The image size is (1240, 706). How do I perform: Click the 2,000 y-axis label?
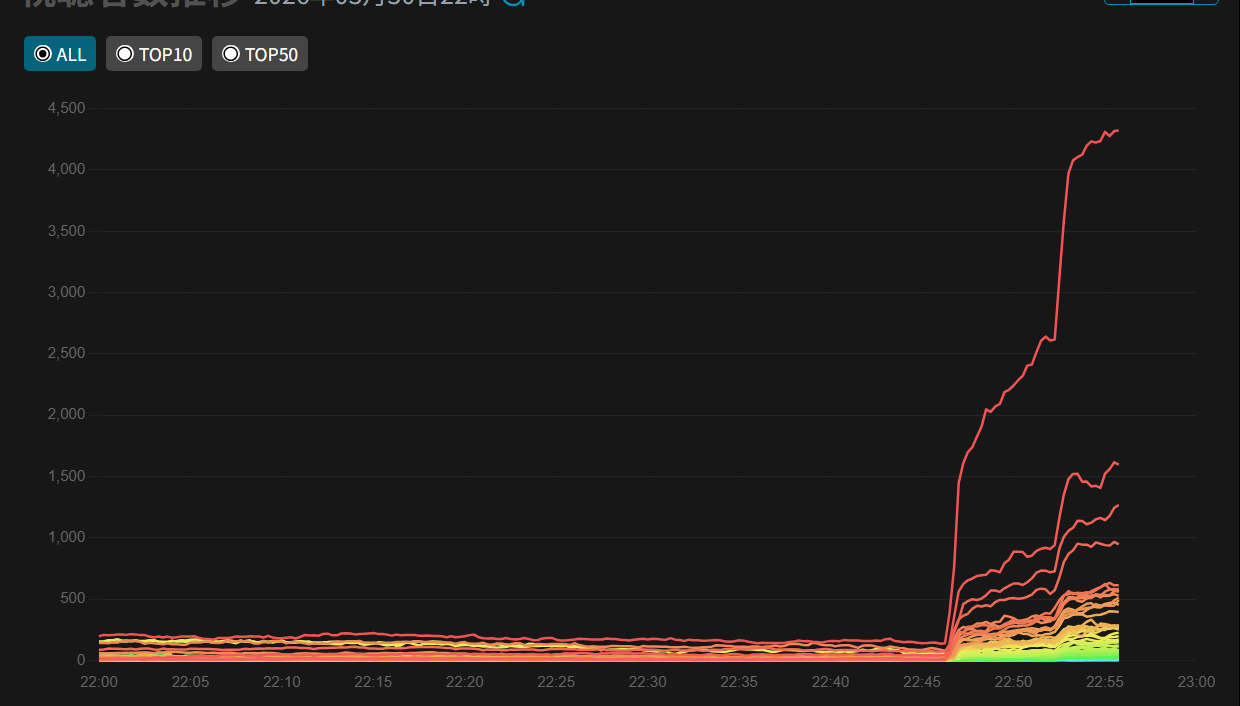click(x=67, y=415)
